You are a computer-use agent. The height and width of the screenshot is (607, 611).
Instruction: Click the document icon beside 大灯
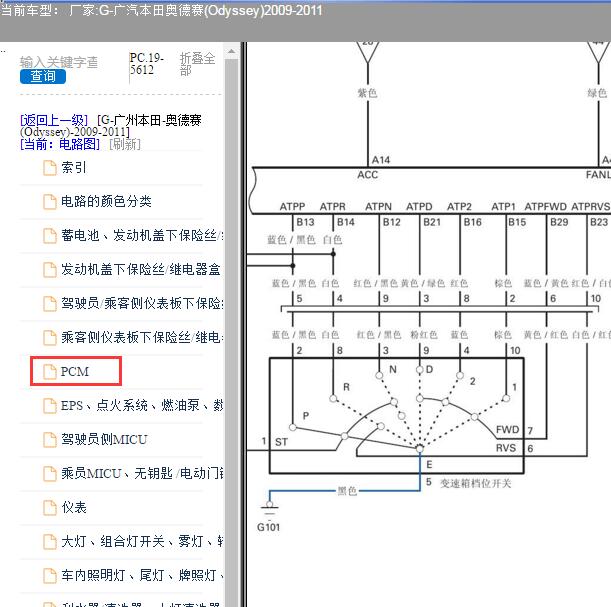(50, 541)
